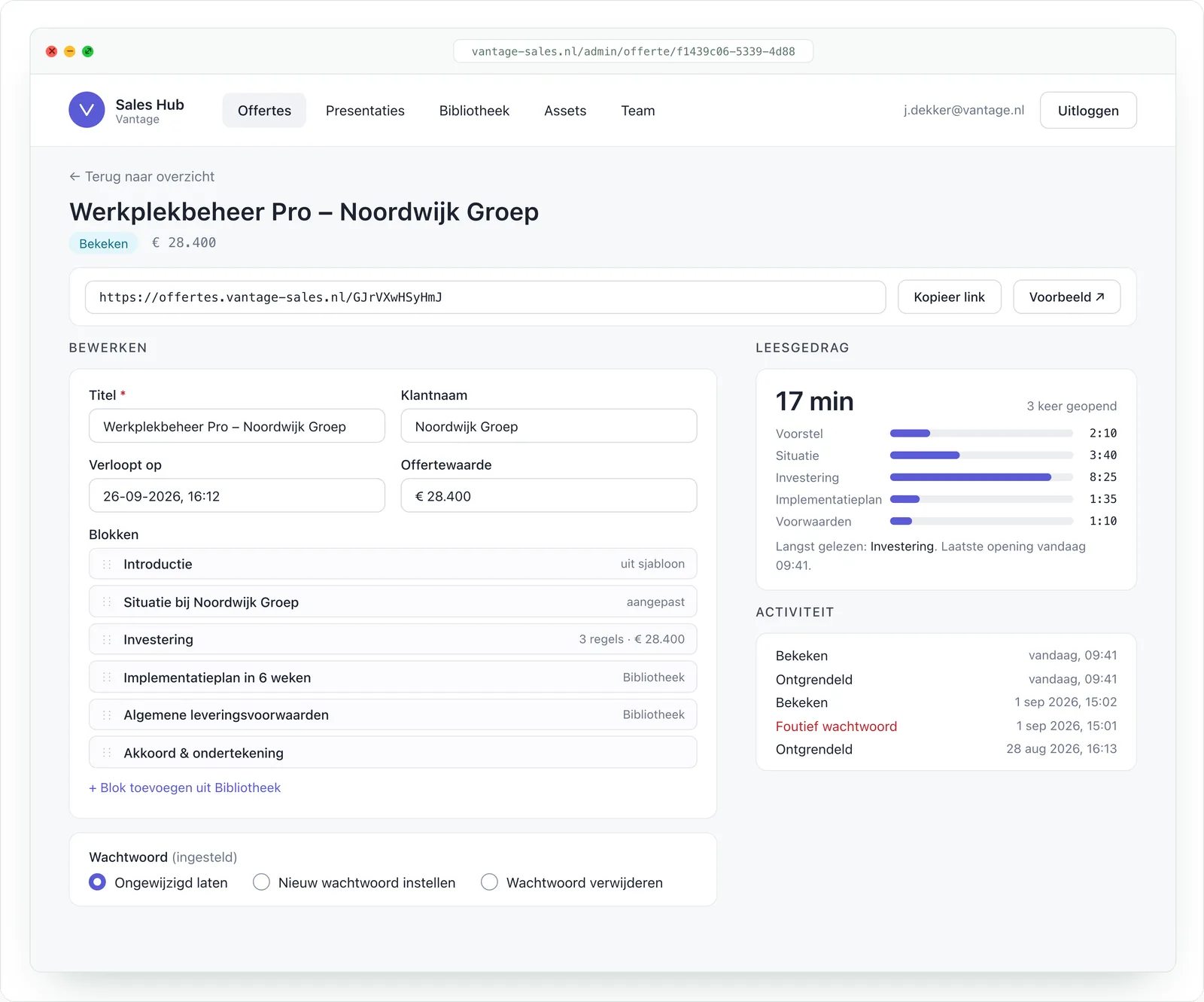Edit the Offertewaarde field
1204x1002 pixels.
tap(549, 496)
